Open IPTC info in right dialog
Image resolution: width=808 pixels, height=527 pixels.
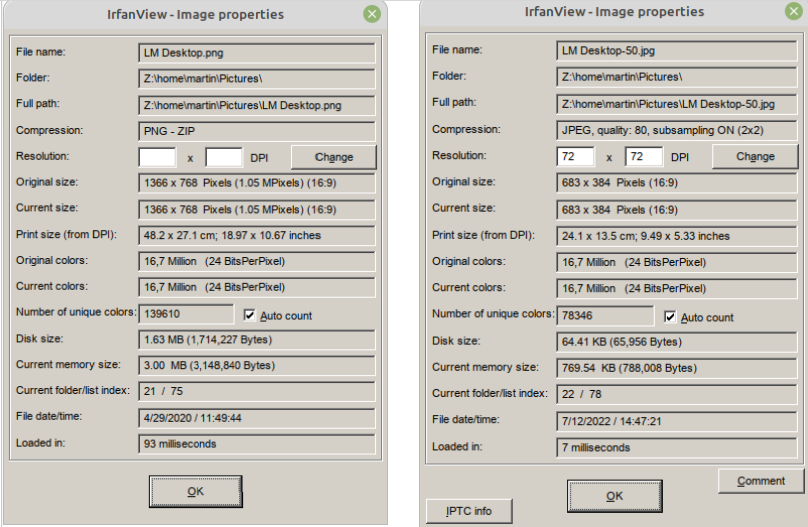click(469, 511)
